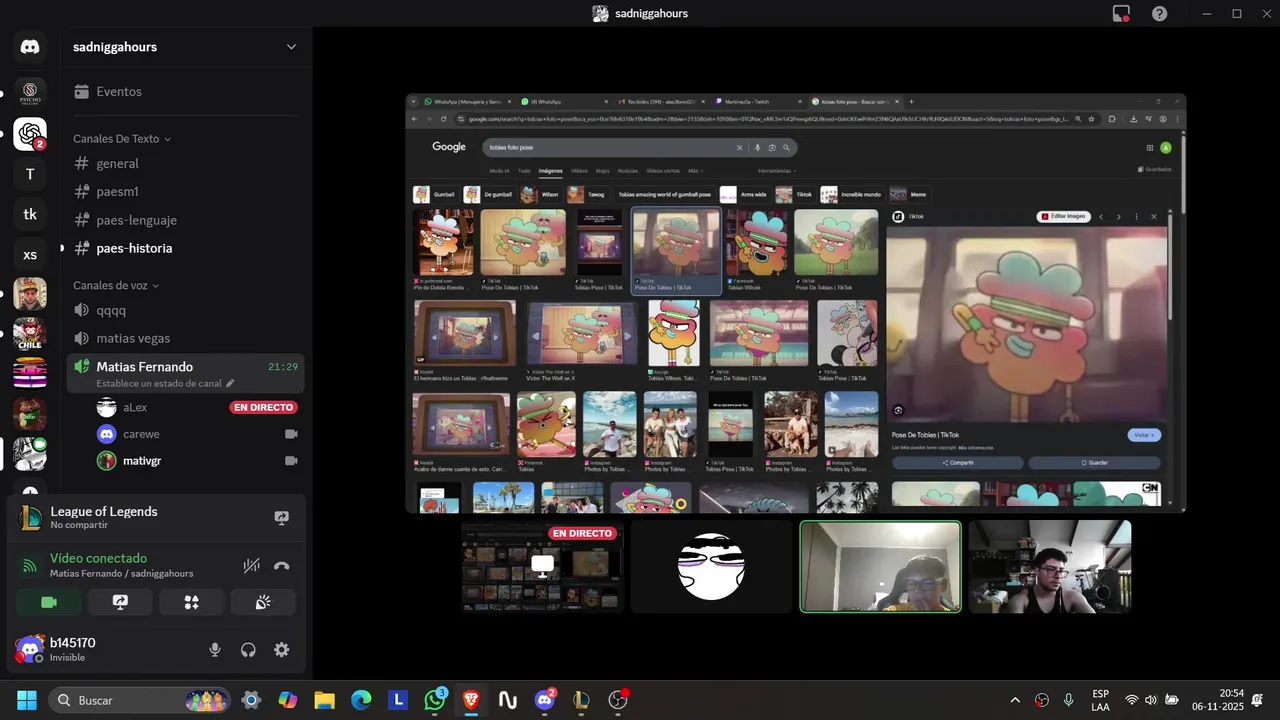Open Discord direct messages home

tap(30, 47)
